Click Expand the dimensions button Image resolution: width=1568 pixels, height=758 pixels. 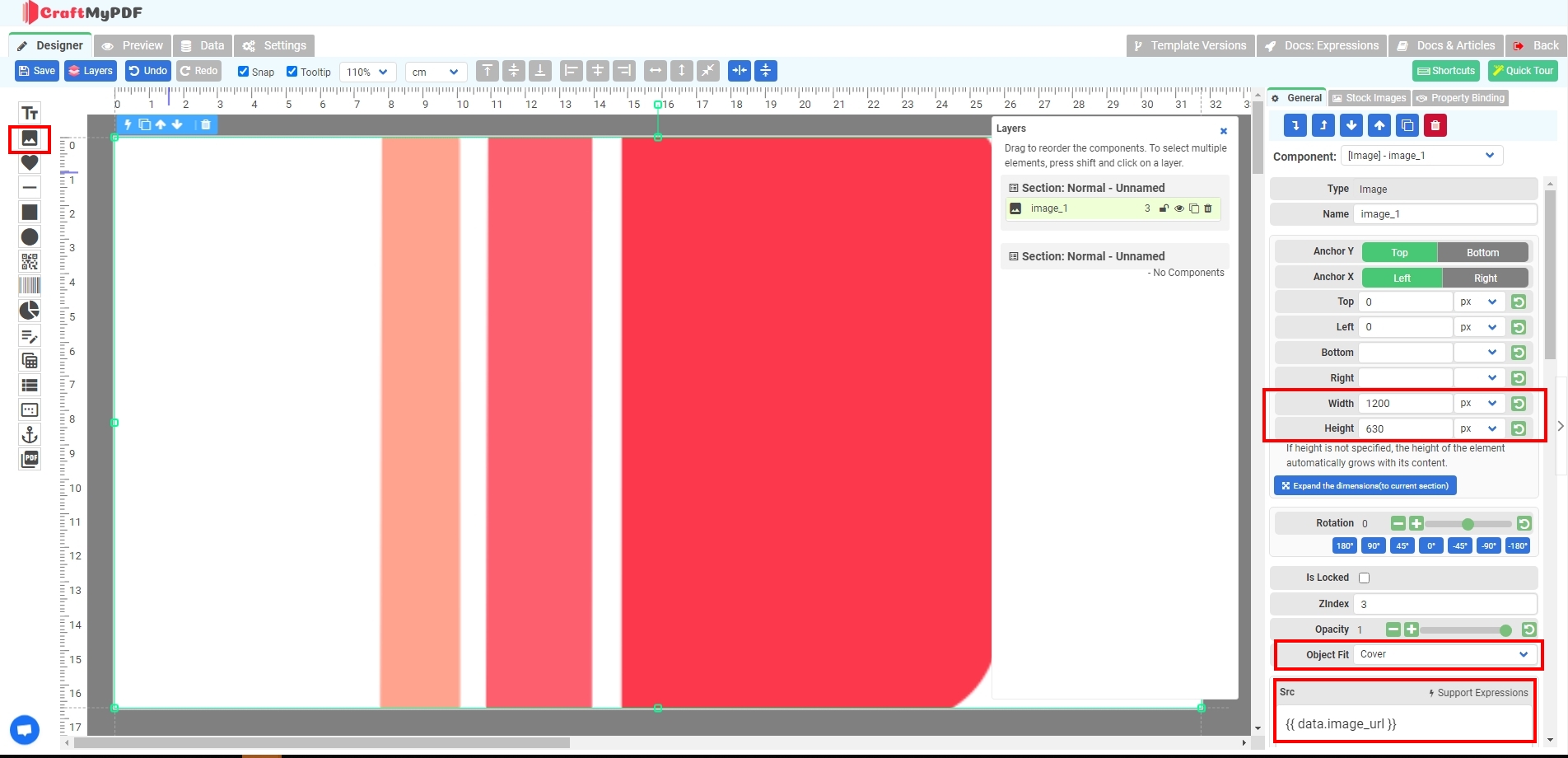pos(1365,486)
